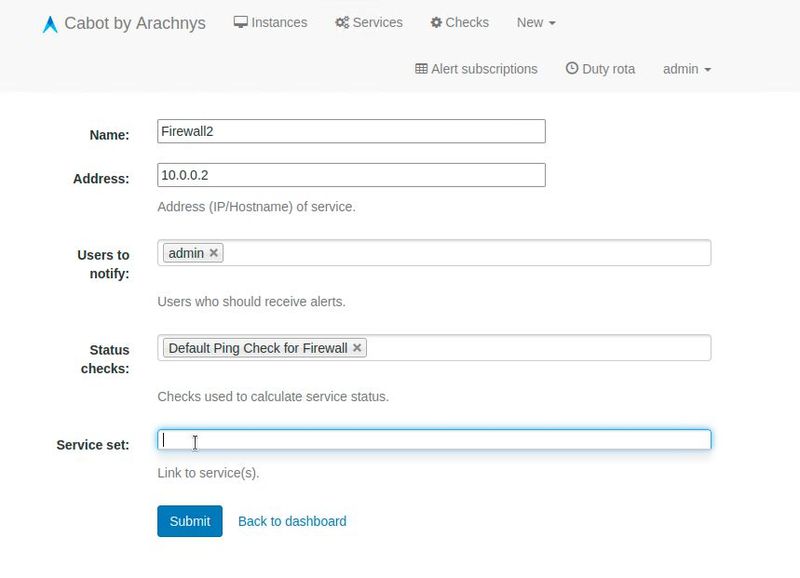The width and height of the screenshot is (800, 578).
Task: Open the New dropdown menu
Action: pyautogui.click(x=535, y=22)
